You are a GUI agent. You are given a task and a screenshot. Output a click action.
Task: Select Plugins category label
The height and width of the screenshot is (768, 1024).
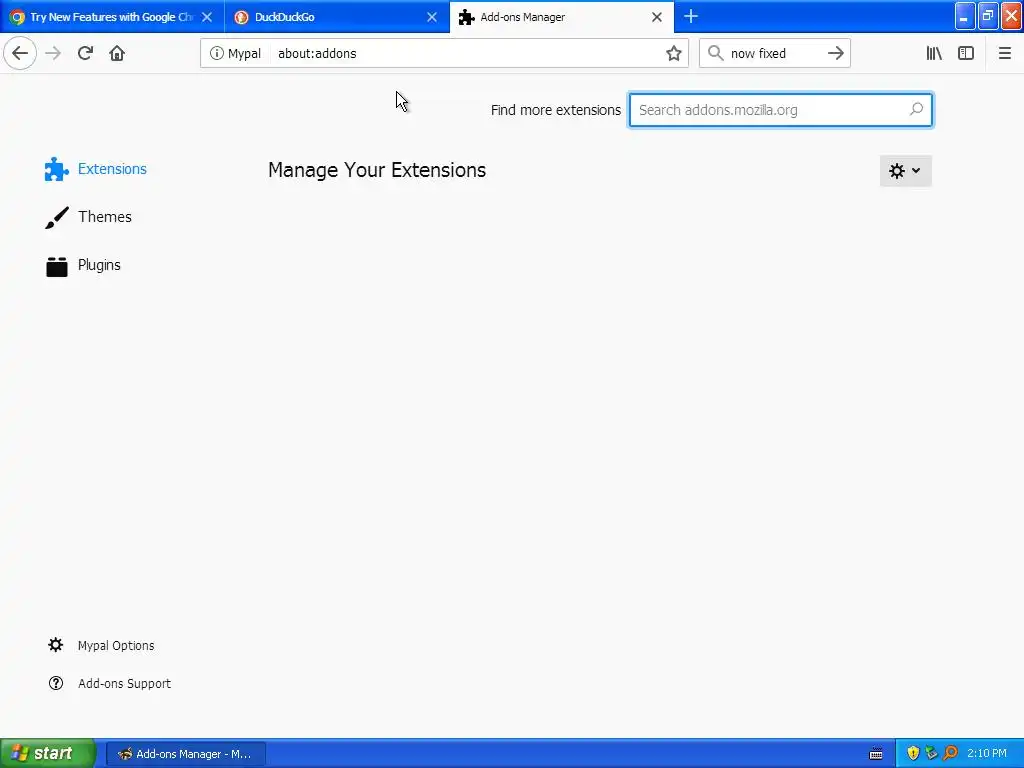[99, 265]
